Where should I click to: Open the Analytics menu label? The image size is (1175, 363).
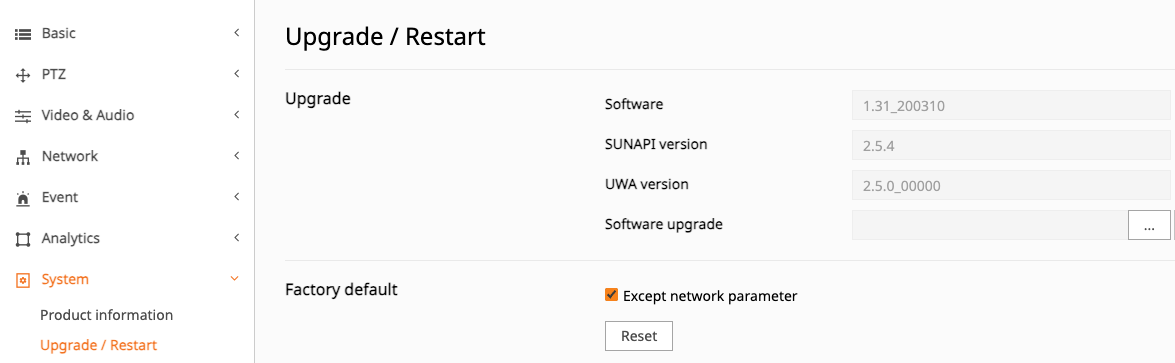click(70, 238)
